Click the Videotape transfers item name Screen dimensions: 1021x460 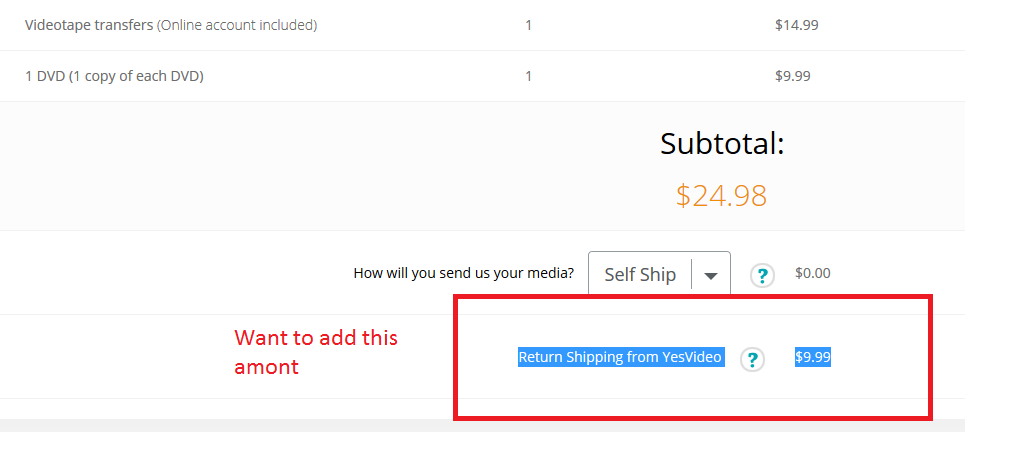[89, 25]
